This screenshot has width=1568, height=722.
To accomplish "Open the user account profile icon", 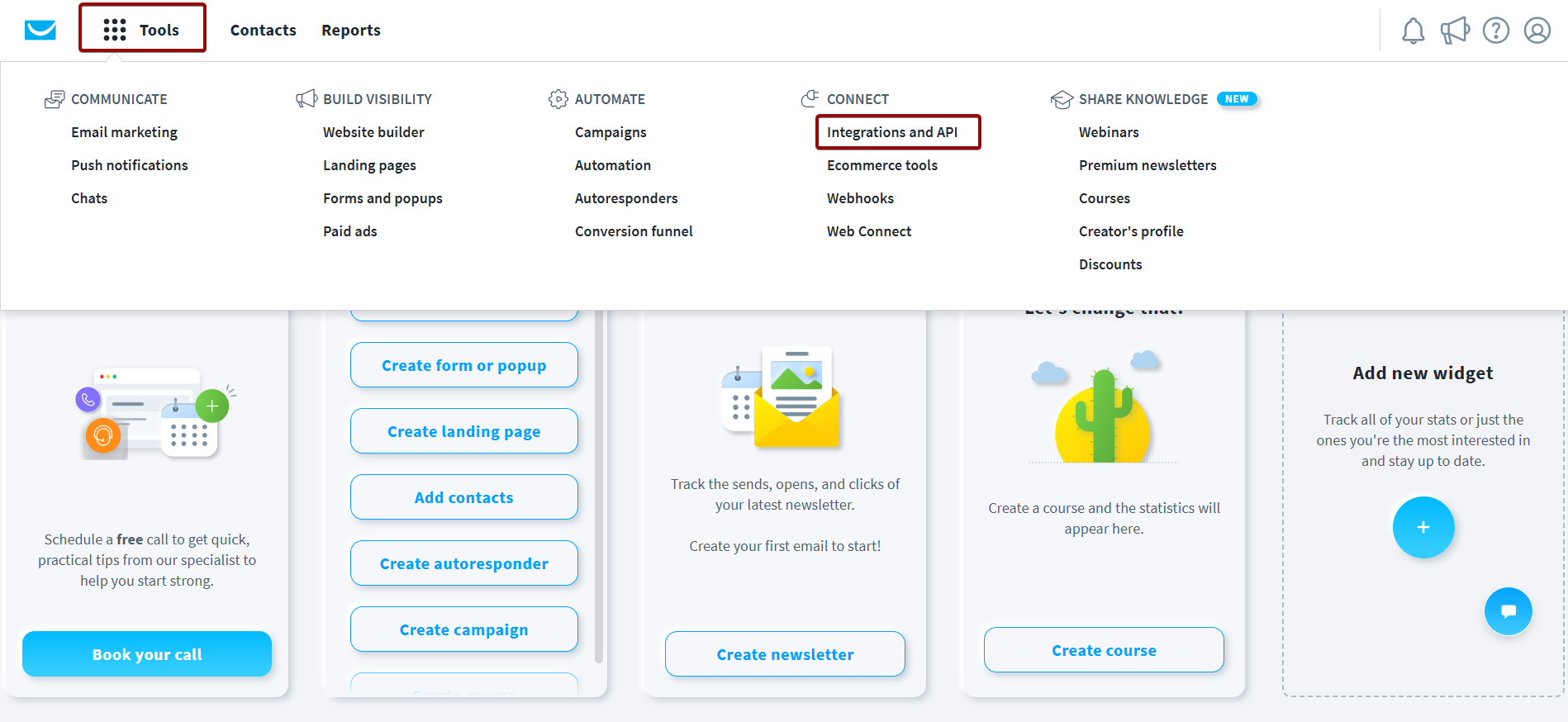I will point(1537,31).
